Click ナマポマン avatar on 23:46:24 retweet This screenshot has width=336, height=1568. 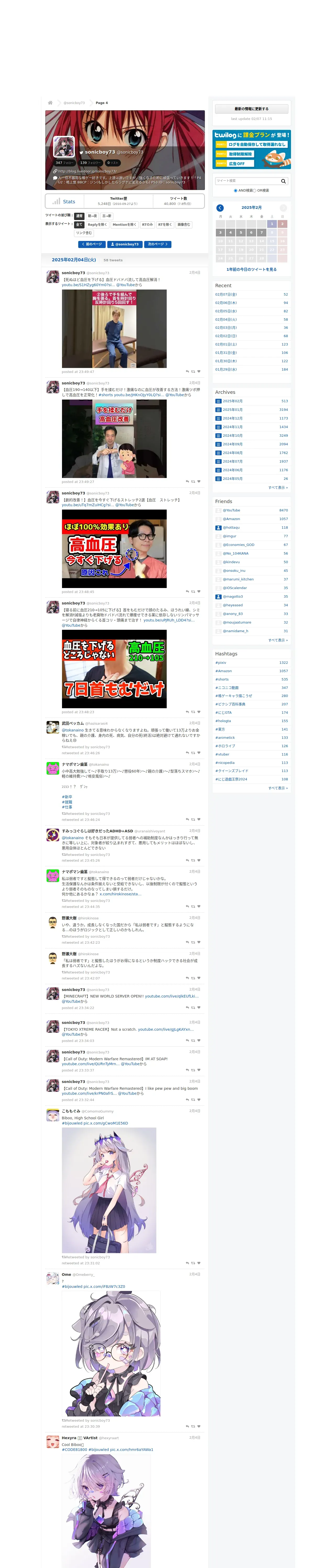53,768
